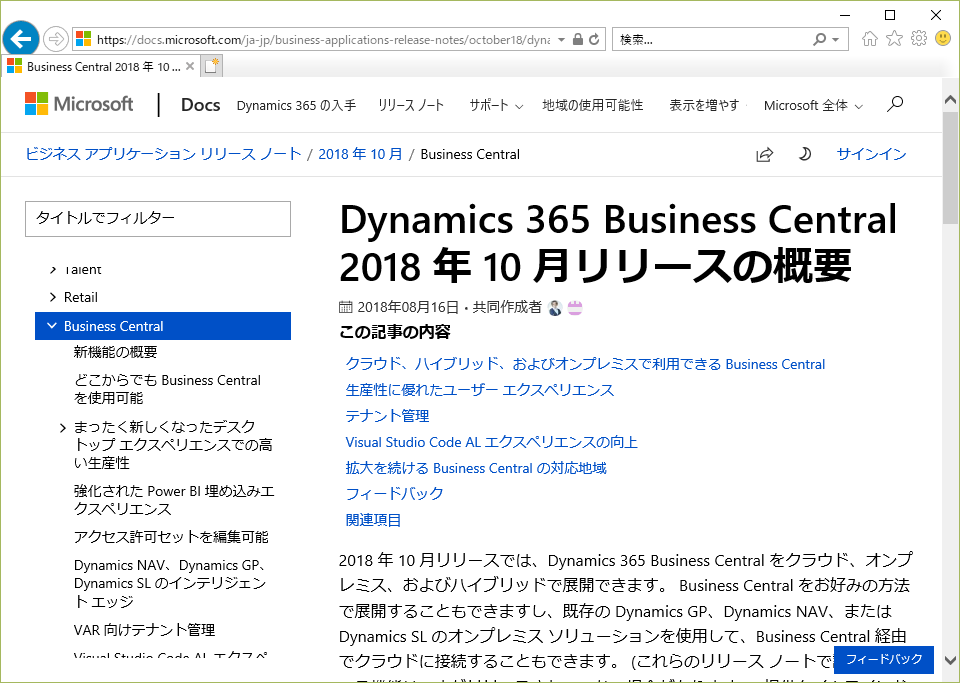Open the 2018 年 10 月 breadcrumb link

360,154
